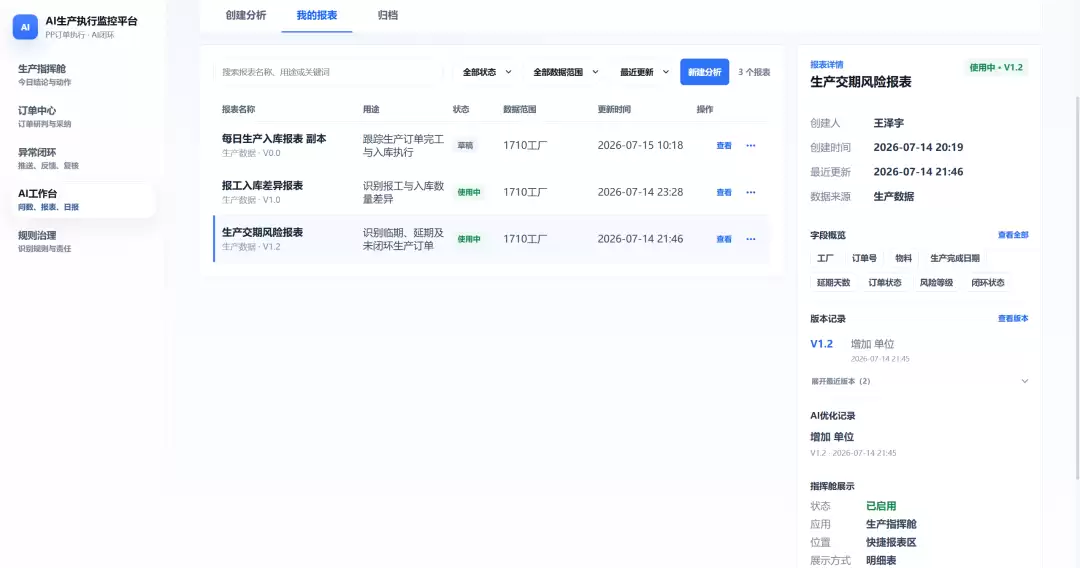Click 查看全部 in 字段概览
The width and height of the screenshot is (1080, 568).
(x=1012, y=235)
